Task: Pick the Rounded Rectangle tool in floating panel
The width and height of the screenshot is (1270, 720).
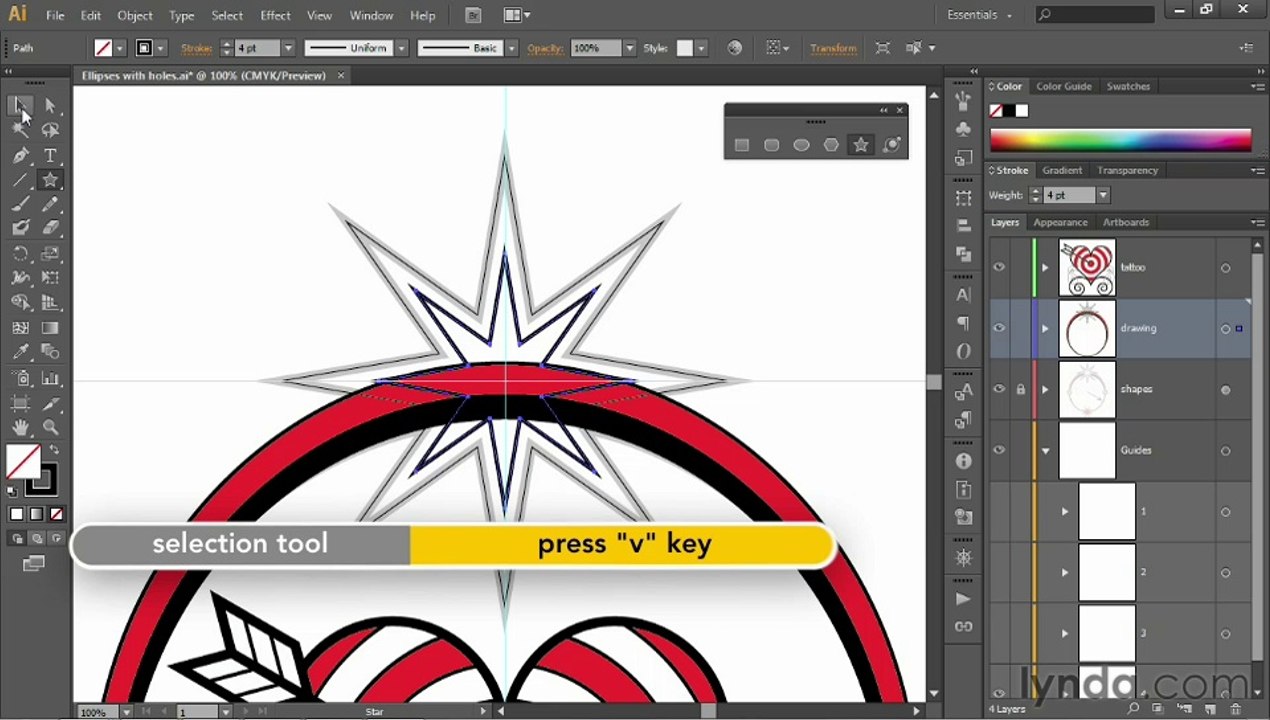Action: click(771, 145)
